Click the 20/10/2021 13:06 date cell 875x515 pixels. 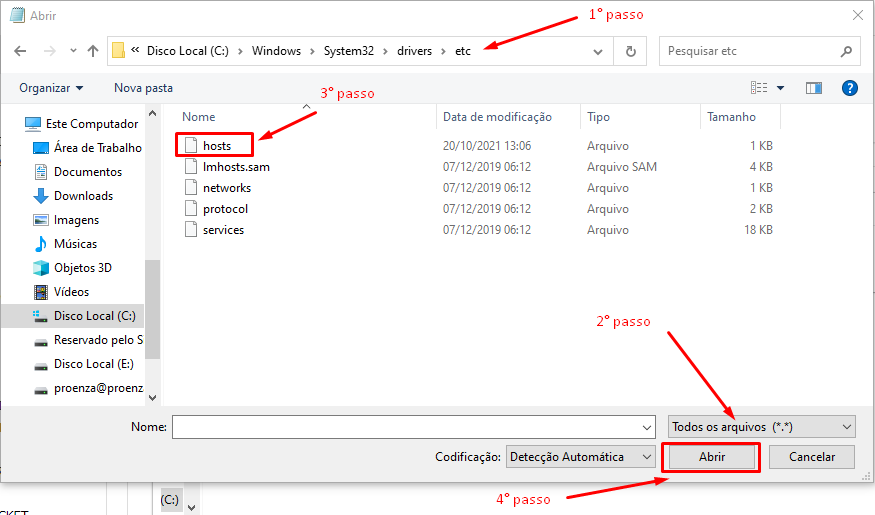click(x=487, y=146)
